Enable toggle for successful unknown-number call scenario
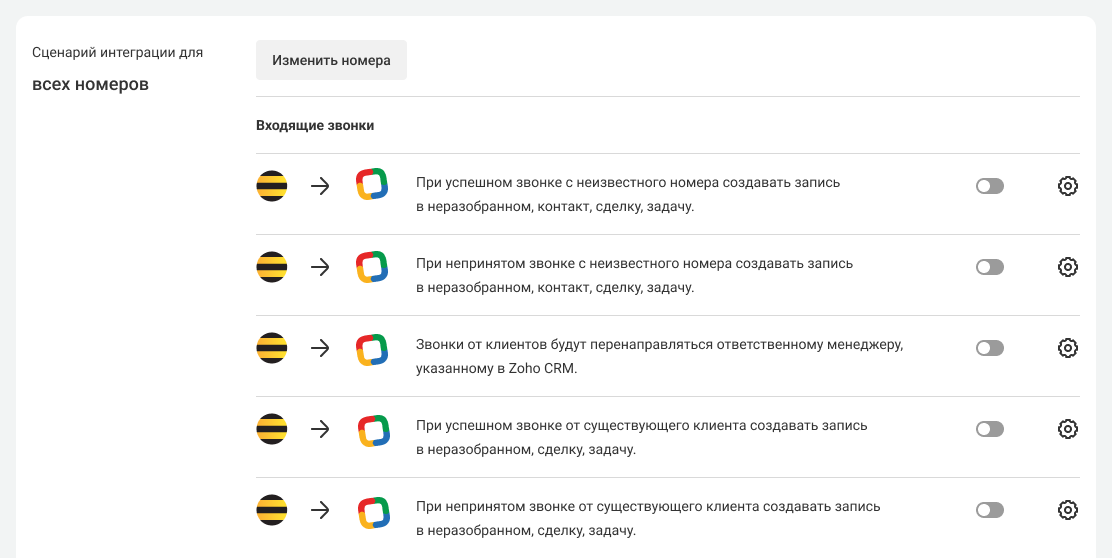This screenshot has width=1112, height=558. tap(989, 186)
